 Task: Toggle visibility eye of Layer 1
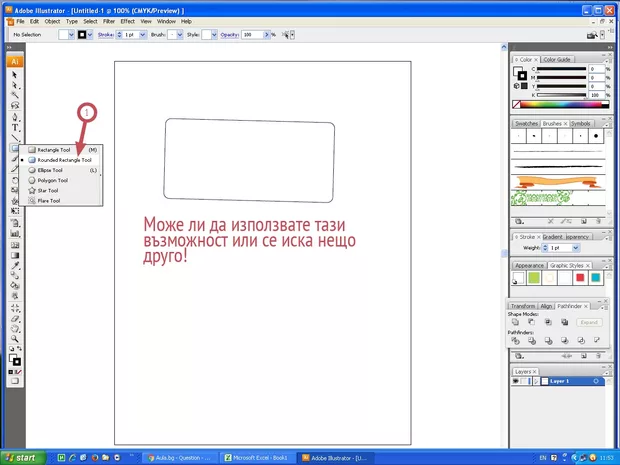[517, 381]
